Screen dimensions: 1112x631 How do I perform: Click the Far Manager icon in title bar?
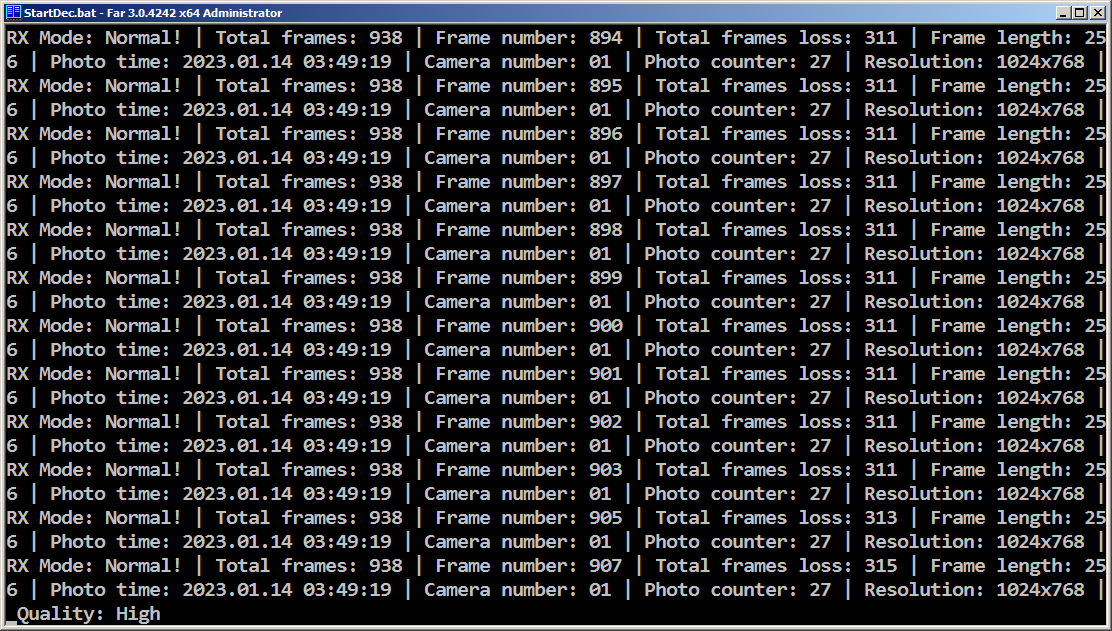pos(13,12)
